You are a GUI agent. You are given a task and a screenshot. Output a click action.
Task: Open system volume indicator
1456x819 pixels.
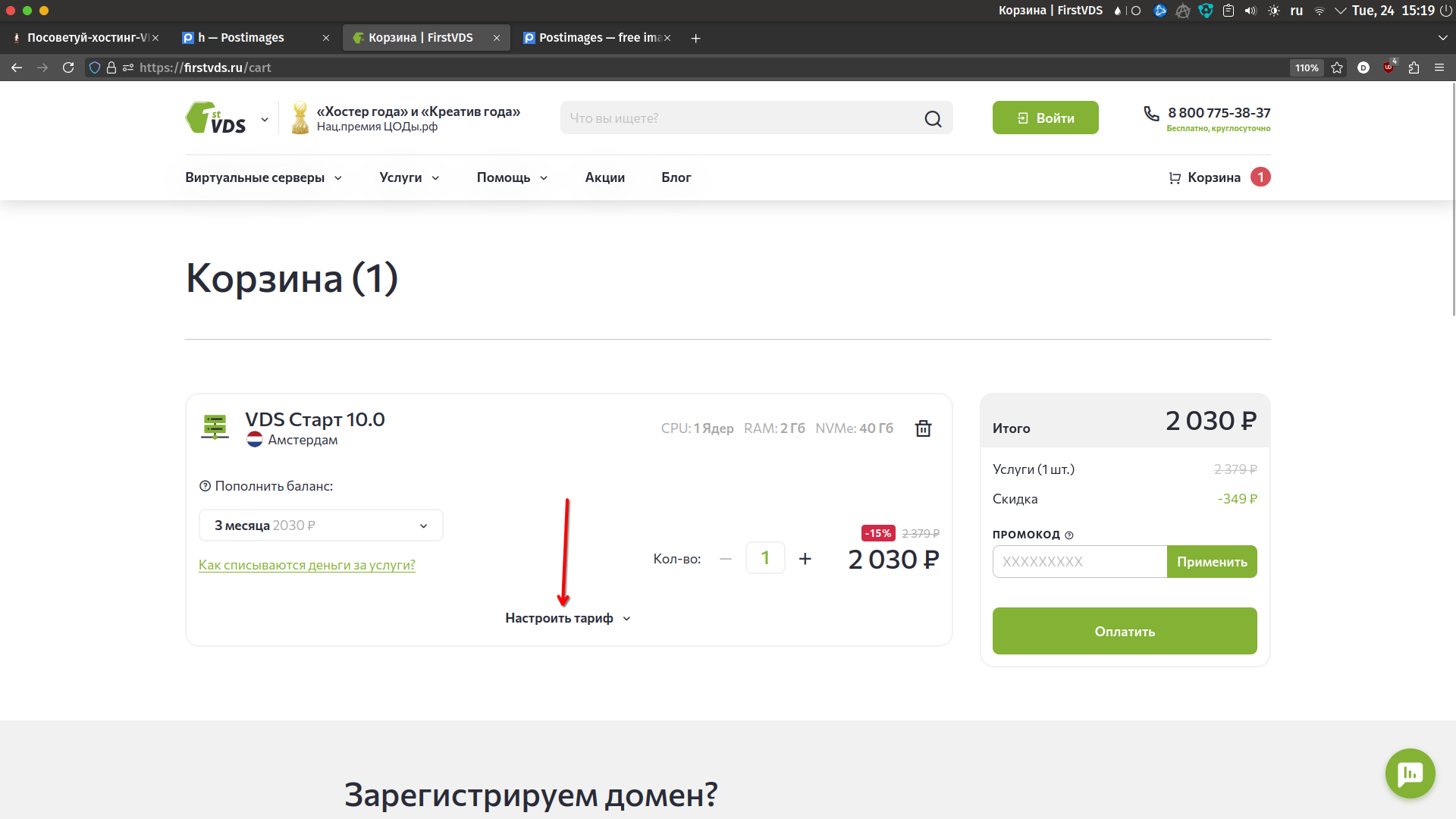(x=1250, y=11)
